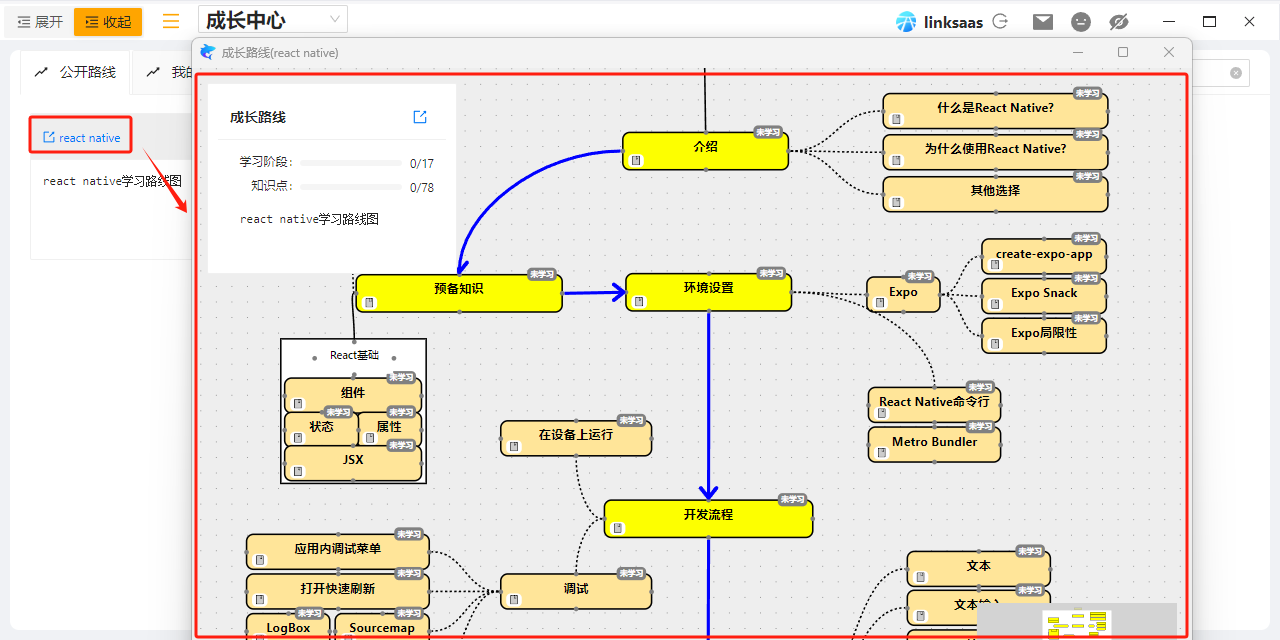
Task: Click the 属性 node in React基础
Action: tap(389, 429)
